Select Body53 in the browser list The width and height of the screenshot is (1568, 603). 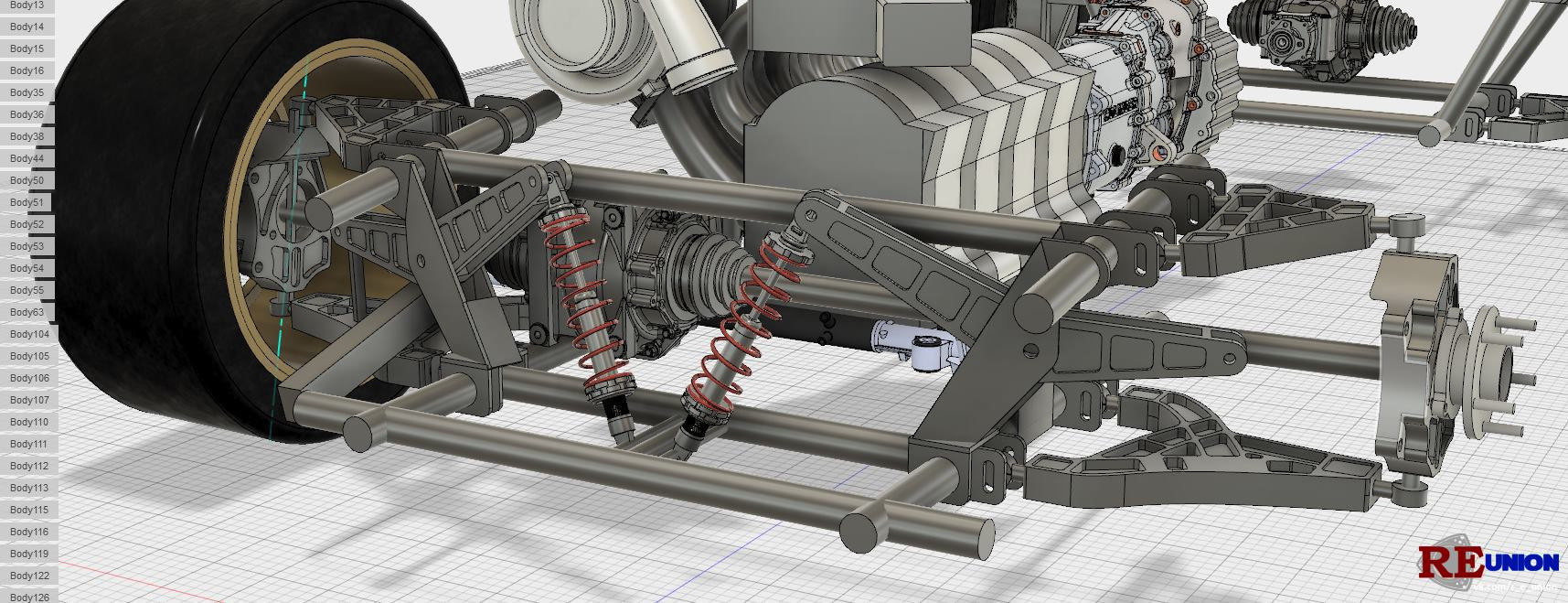(x=27, y=246)
